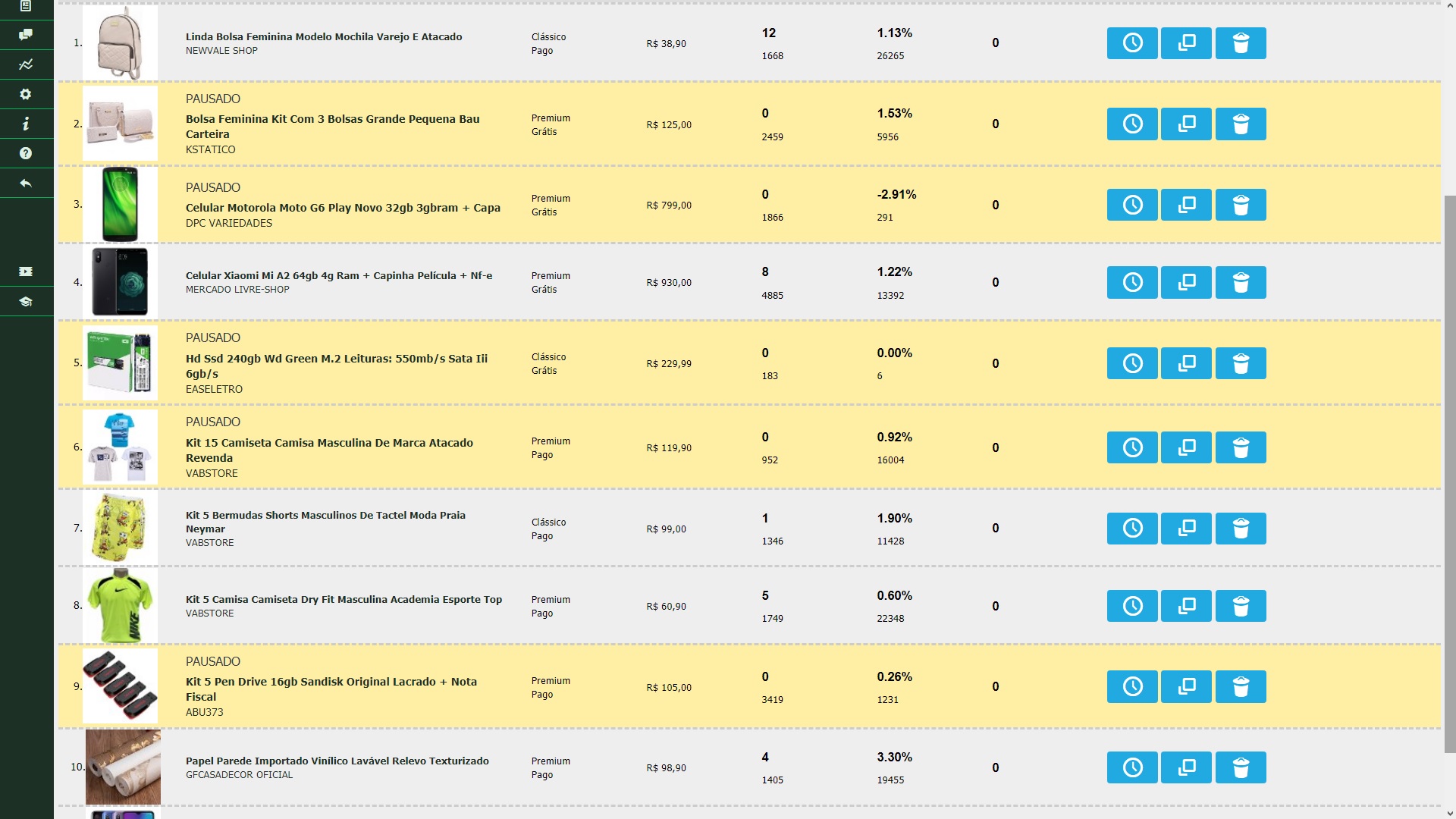This screenshot has width=1456, height=819.
Task: Duplicate the Linda Bolsa Feminina Mochila listing
Action: tap(1186, 43)
